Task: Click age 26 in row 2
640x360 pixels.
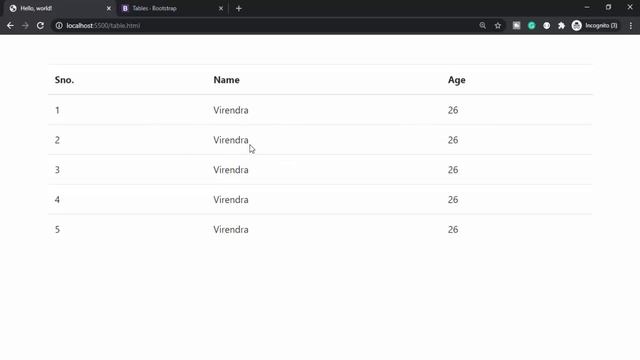Action: (453, 140)
